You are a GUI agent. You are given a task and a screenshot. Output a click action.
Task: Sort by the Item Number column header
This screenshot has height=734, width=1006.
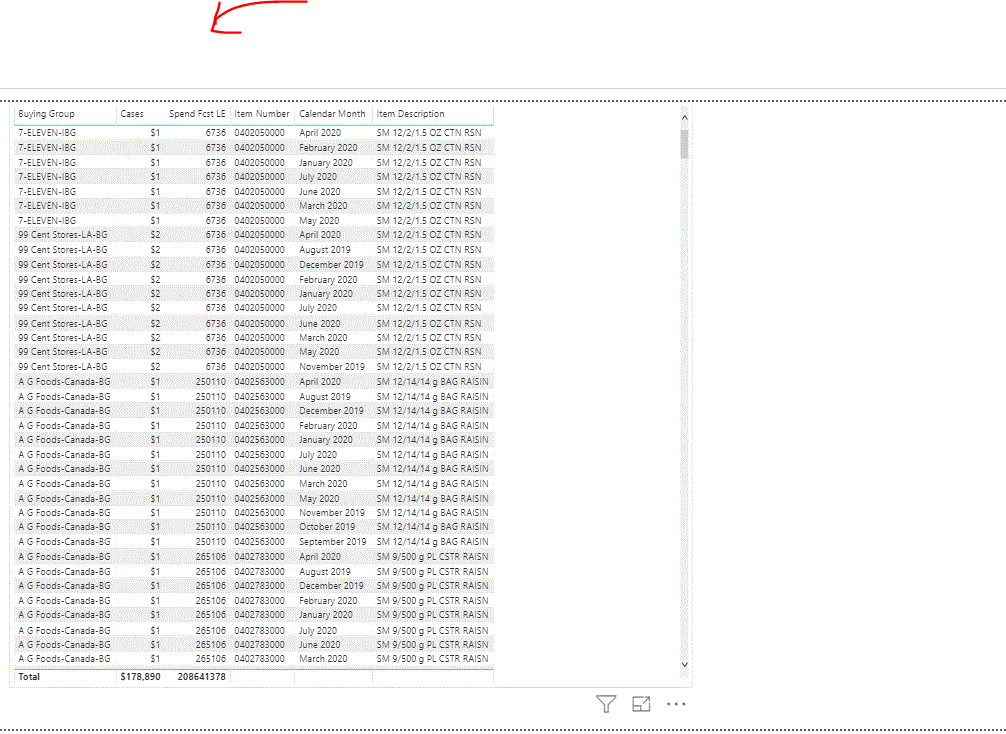click(262, 114)
